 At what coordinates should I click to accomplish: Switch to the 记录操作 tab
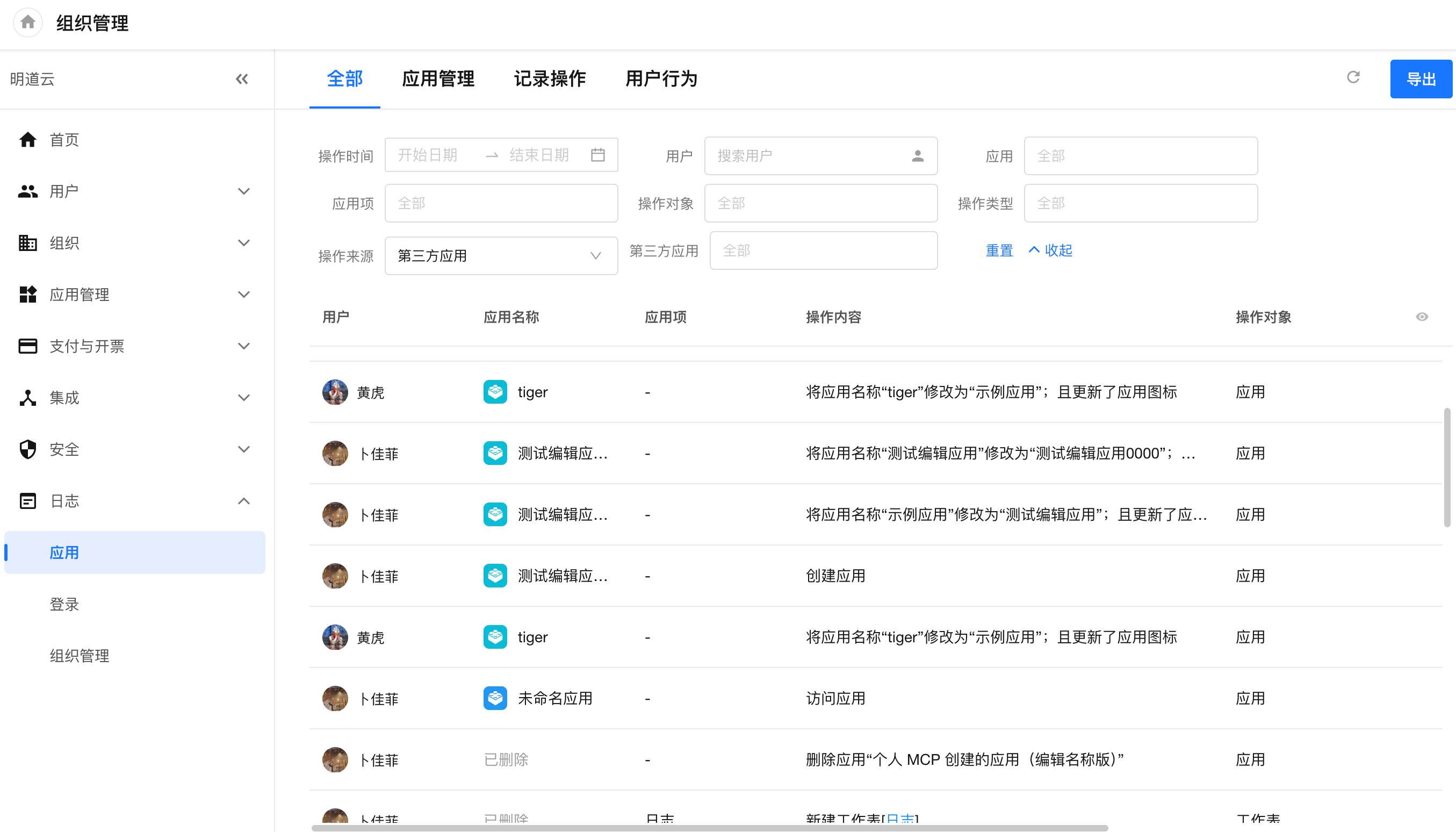tap(550, 79)
